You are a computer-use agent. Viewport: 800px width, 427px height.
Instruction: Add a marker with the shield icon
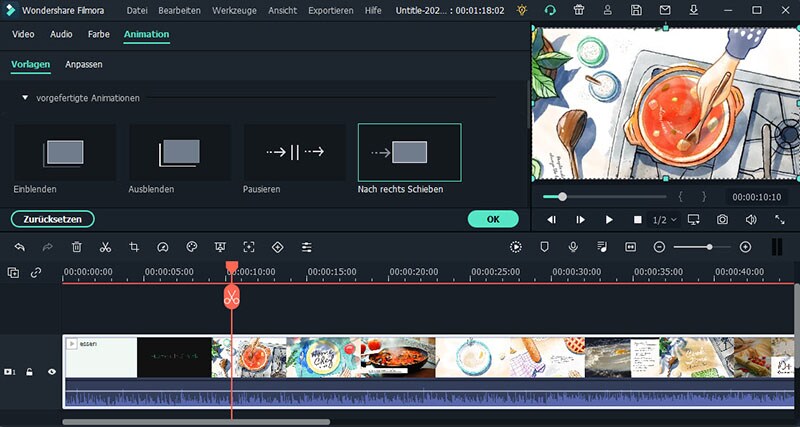point(545,247)
